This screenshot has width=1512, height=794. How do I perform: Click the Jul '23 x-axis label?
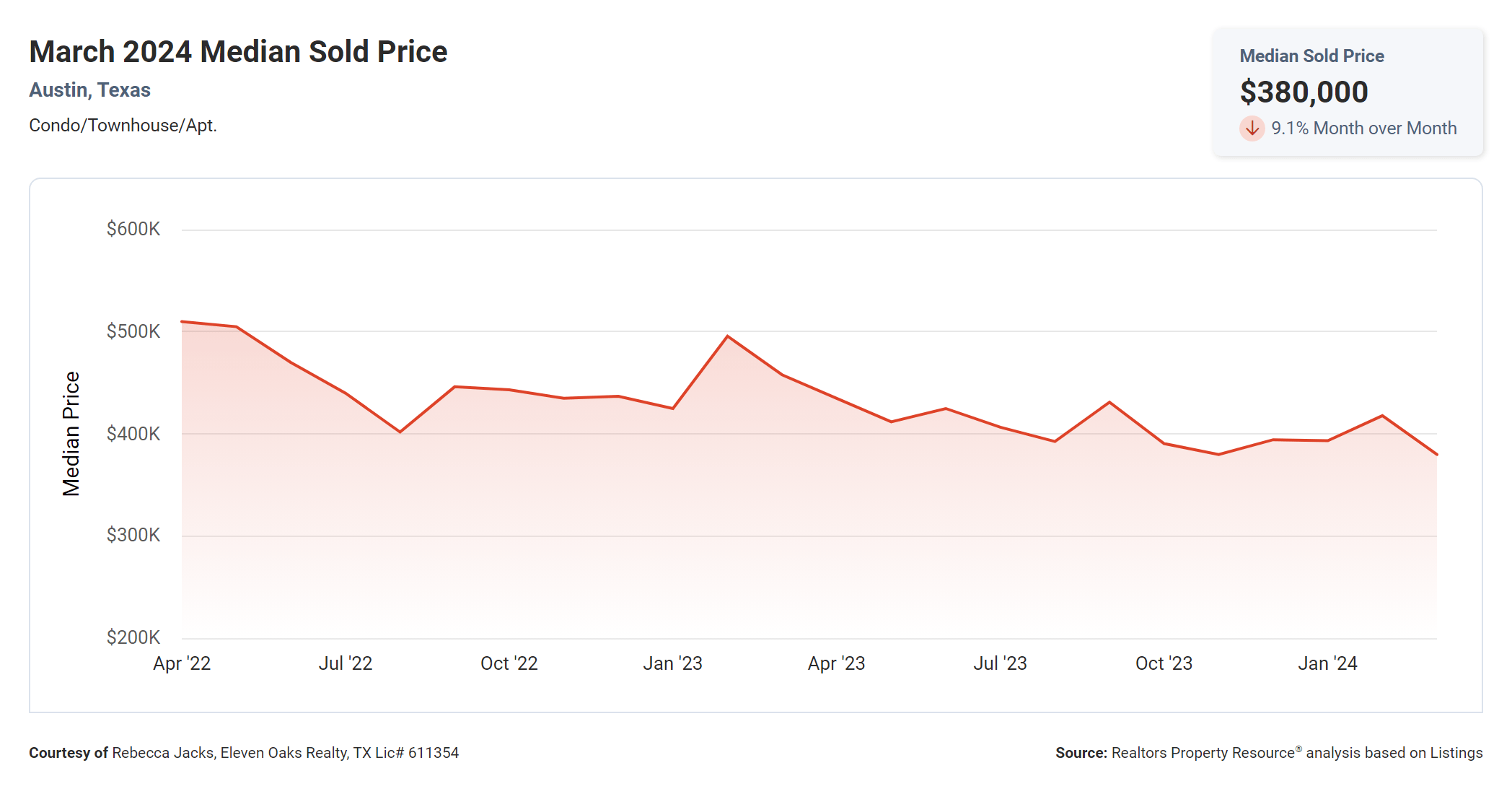[1000, 663]
